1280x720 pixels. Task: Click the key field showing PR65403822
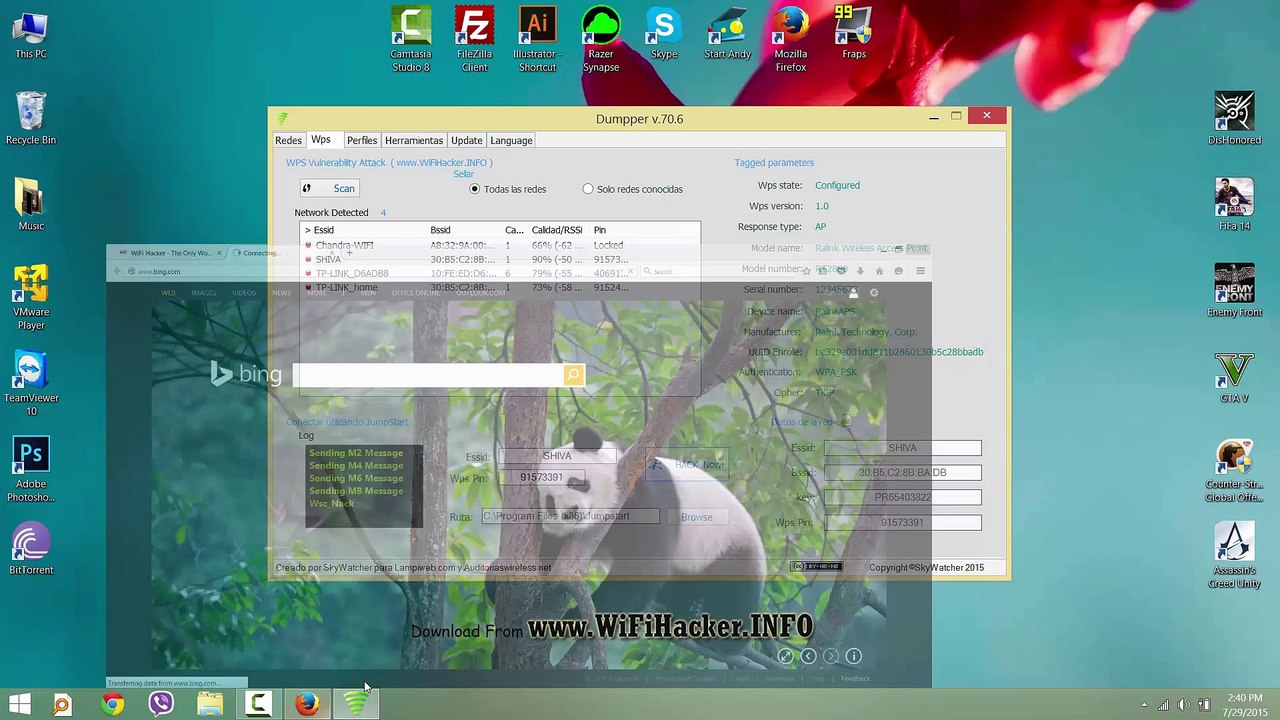(x=902, y=497)
